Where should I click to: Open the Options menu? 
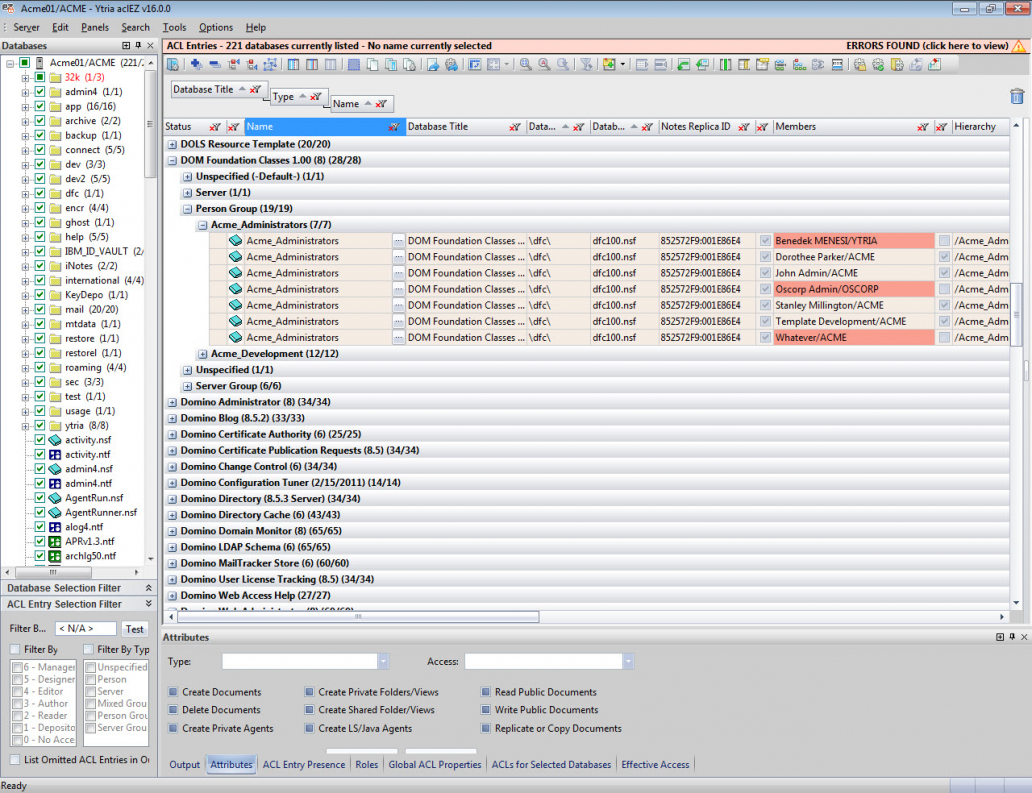click(216, 27)
